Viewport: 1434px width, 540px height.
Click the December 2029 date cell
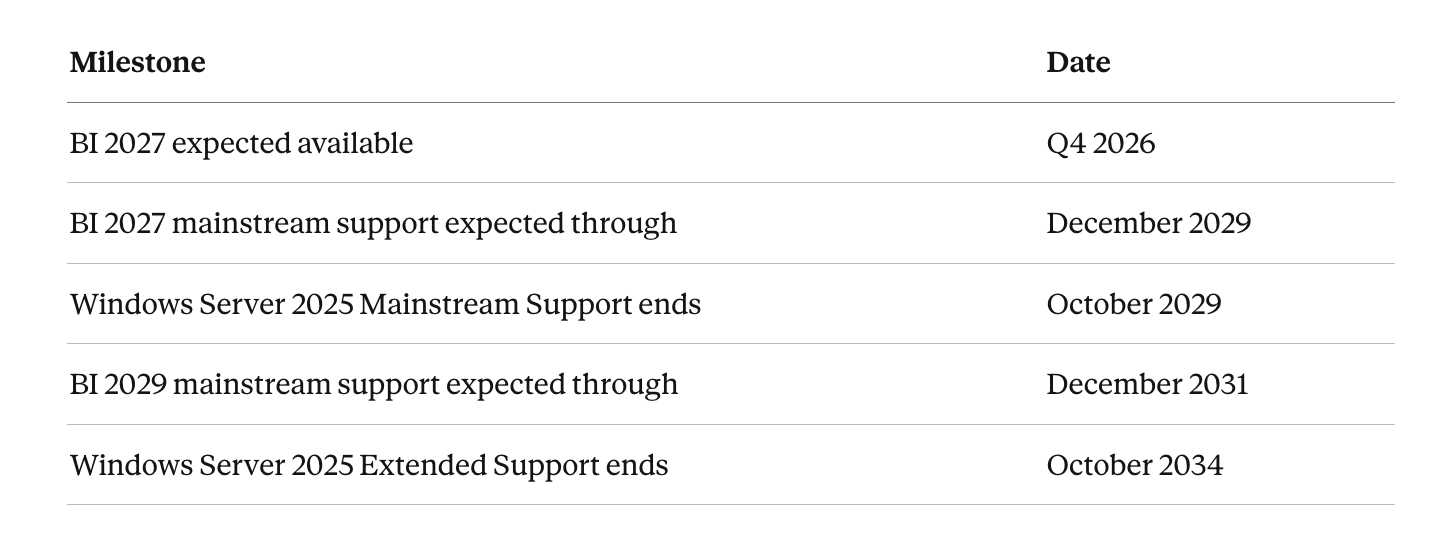[1148, 223]
